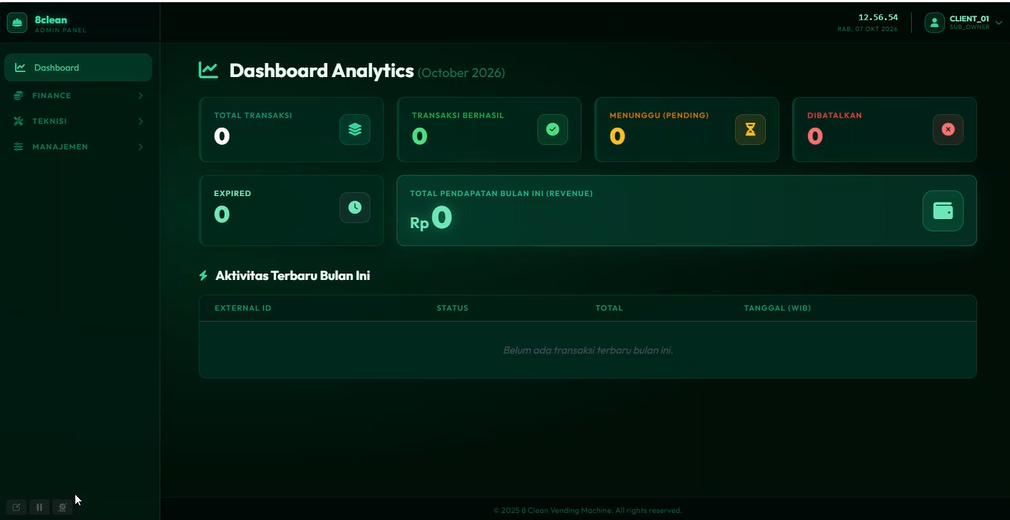1010x520 pixels.
Task: Click the CLIENT_01 user avatar icon
Action: pyautogui.click(x=935, y=23)
